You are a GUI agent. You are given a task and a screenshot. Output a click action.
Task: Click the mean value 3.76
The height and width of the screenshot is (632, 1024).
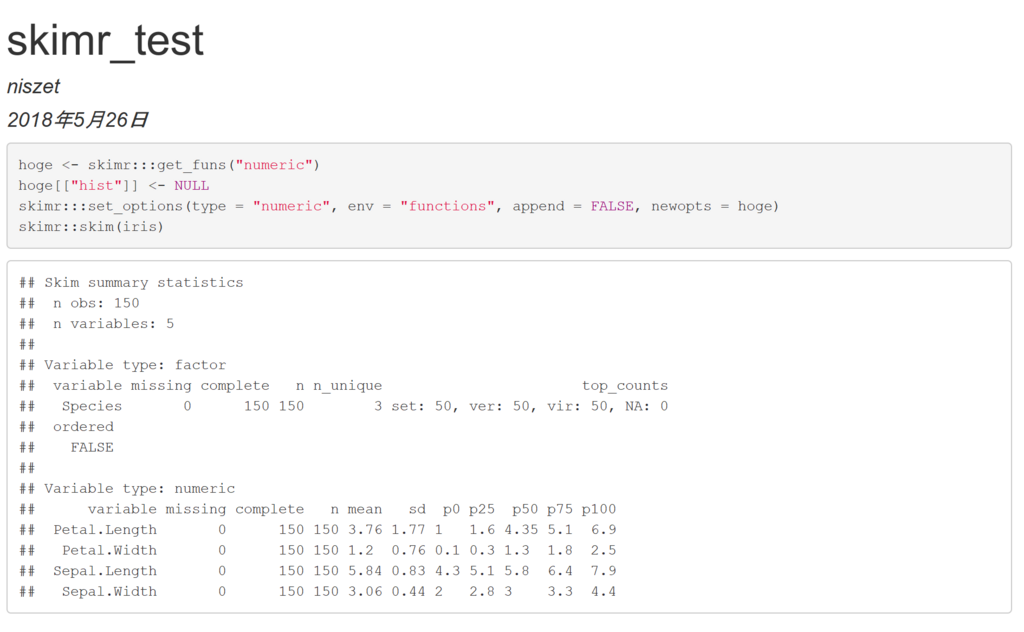364,529
